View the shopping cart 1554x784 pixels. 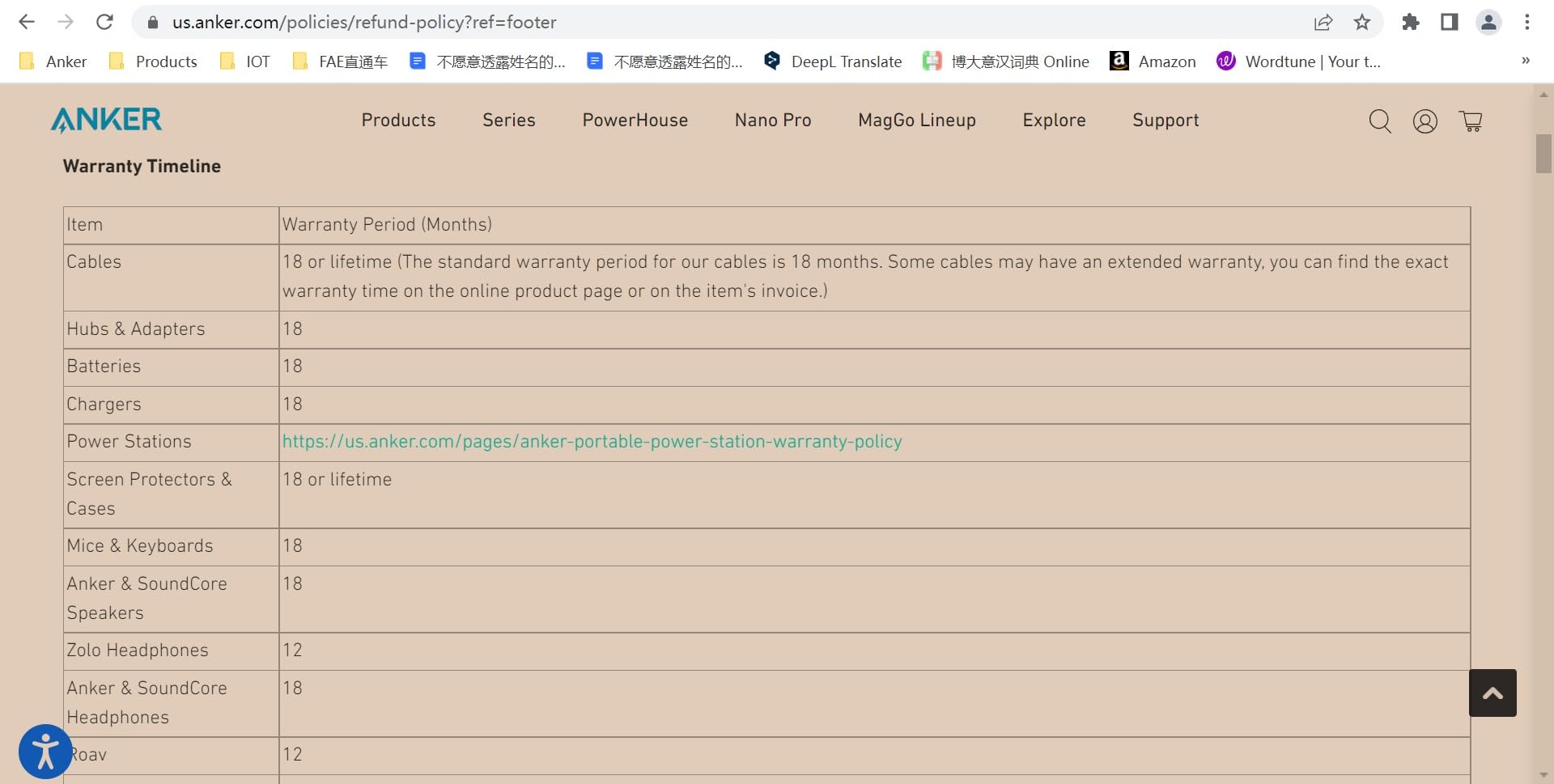point(1471,121)
